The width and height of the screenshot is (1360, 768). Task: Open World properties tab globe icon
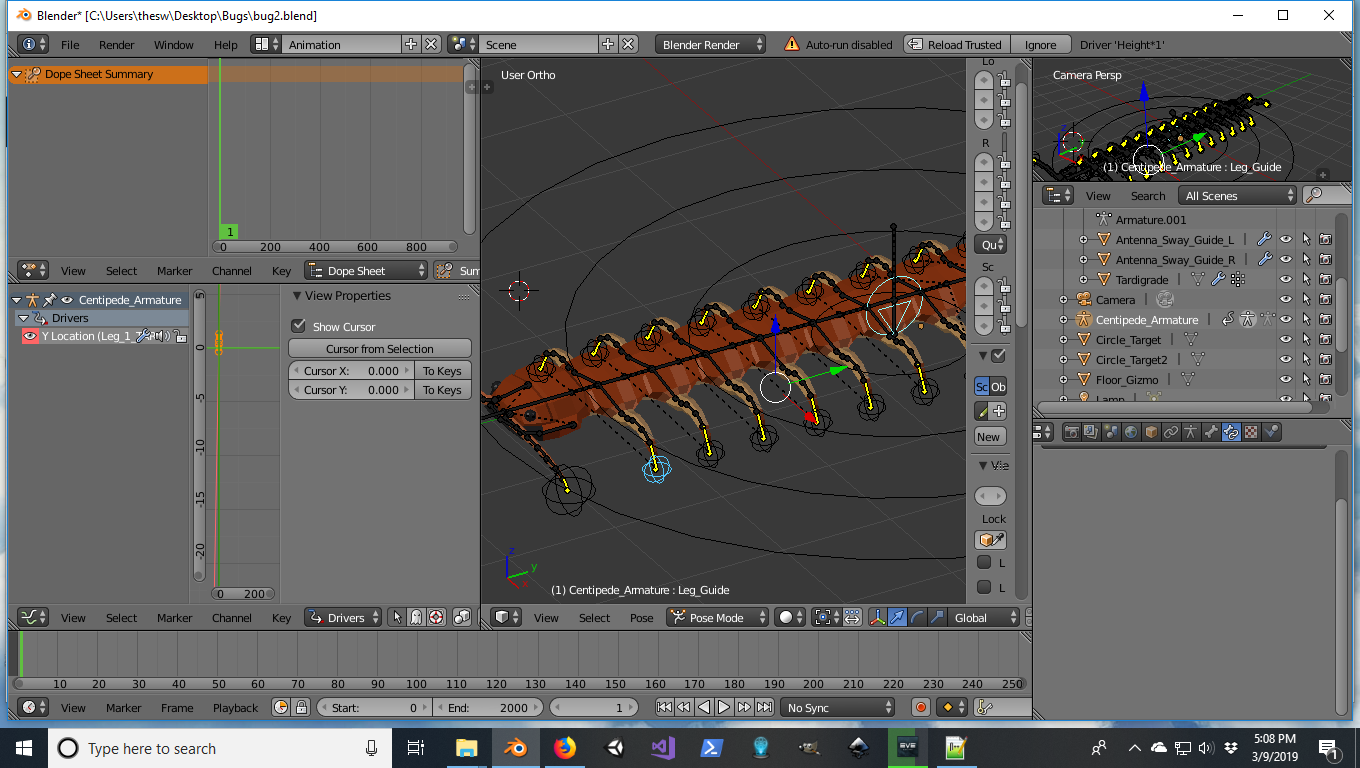coord(1131,432)
